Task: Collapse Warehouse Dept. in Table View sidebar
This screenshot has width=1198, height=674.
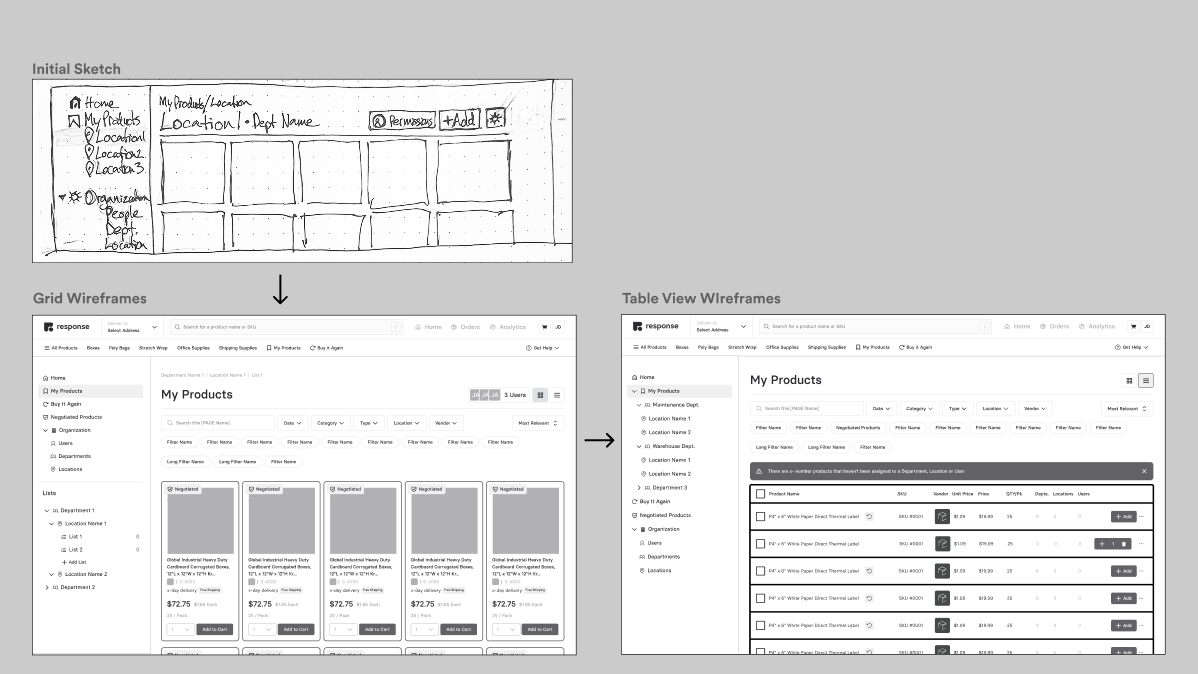Action: [639, 446]
